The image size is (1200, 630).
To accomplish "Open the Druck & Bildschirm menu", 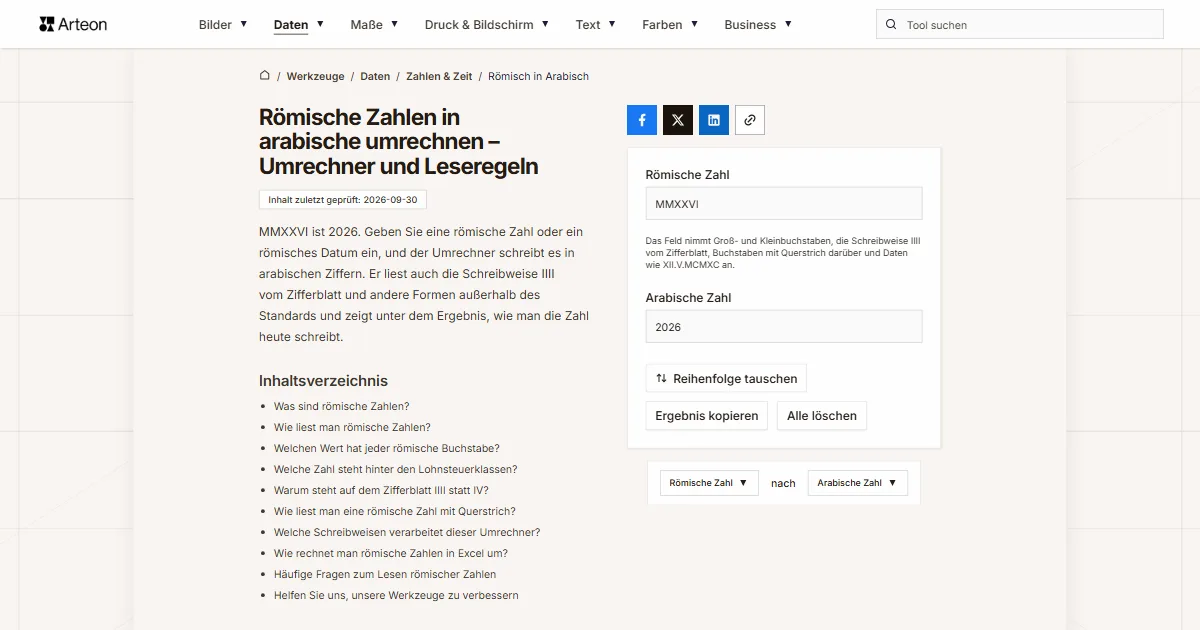I will pyautogui.click(x=487, y=25).
